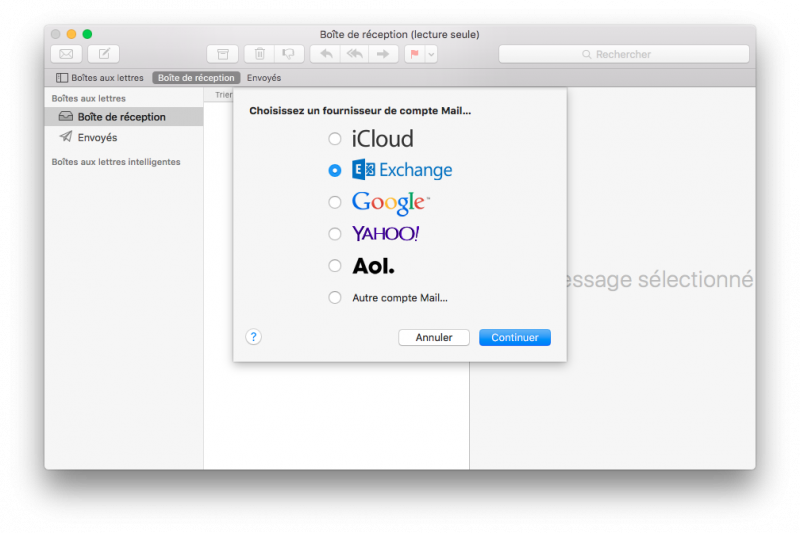Click Boîtes aux lettres intelligentes heading

point(116,162)
